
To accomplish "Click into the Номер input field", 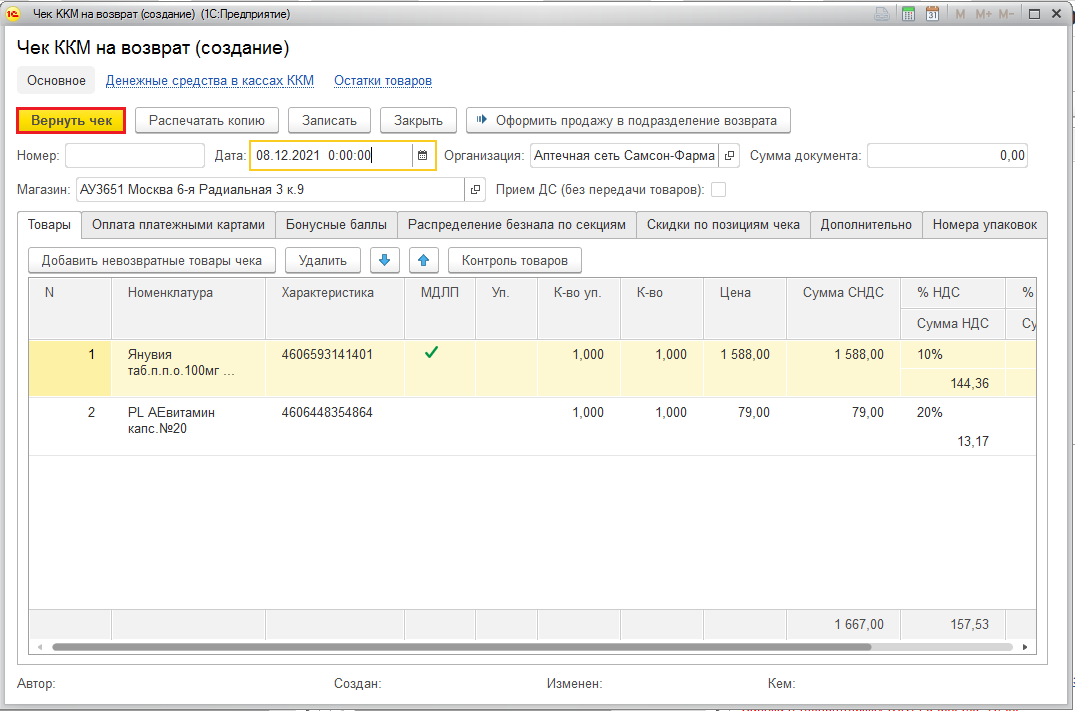I will pyautogui.click(x=135, y=156).
